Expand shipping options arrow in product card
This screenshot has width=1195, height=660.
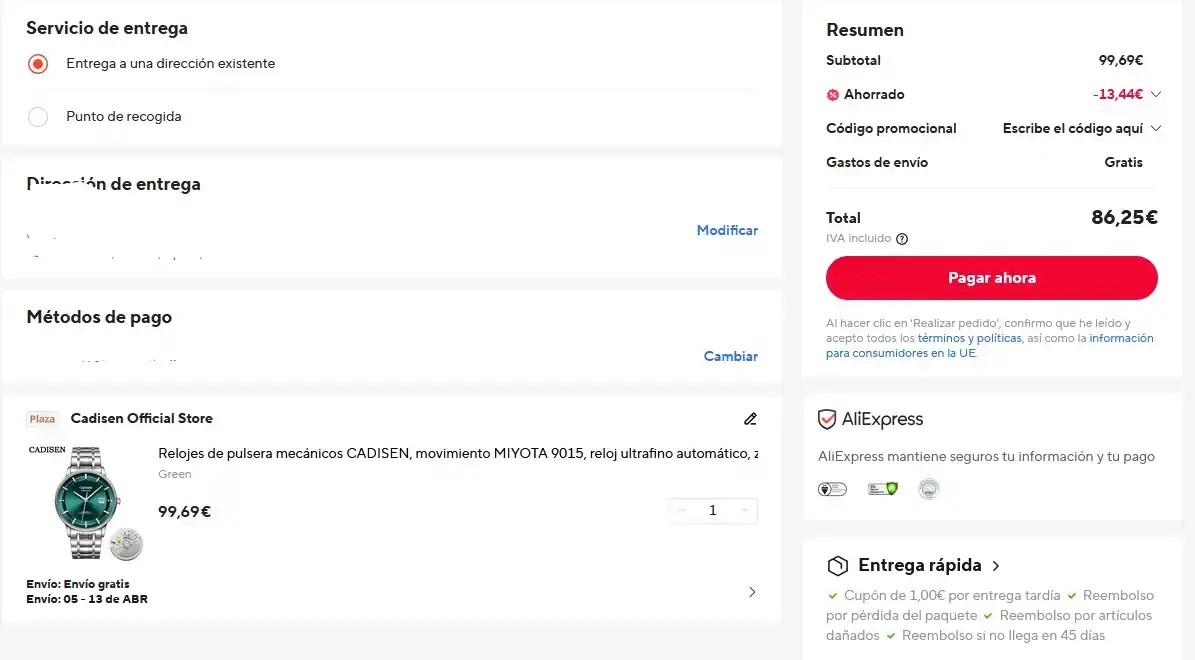coord(752,592)
